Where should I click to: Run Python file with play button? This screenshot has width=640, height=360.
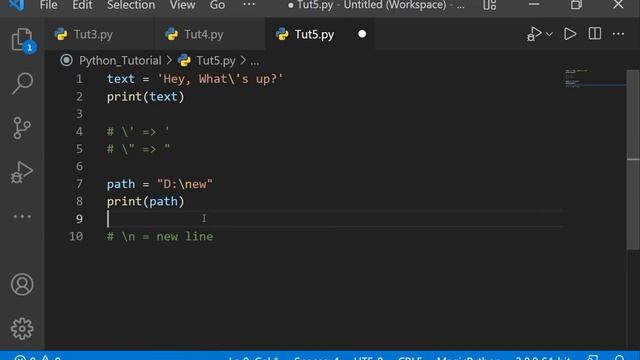tap(570, 34)
